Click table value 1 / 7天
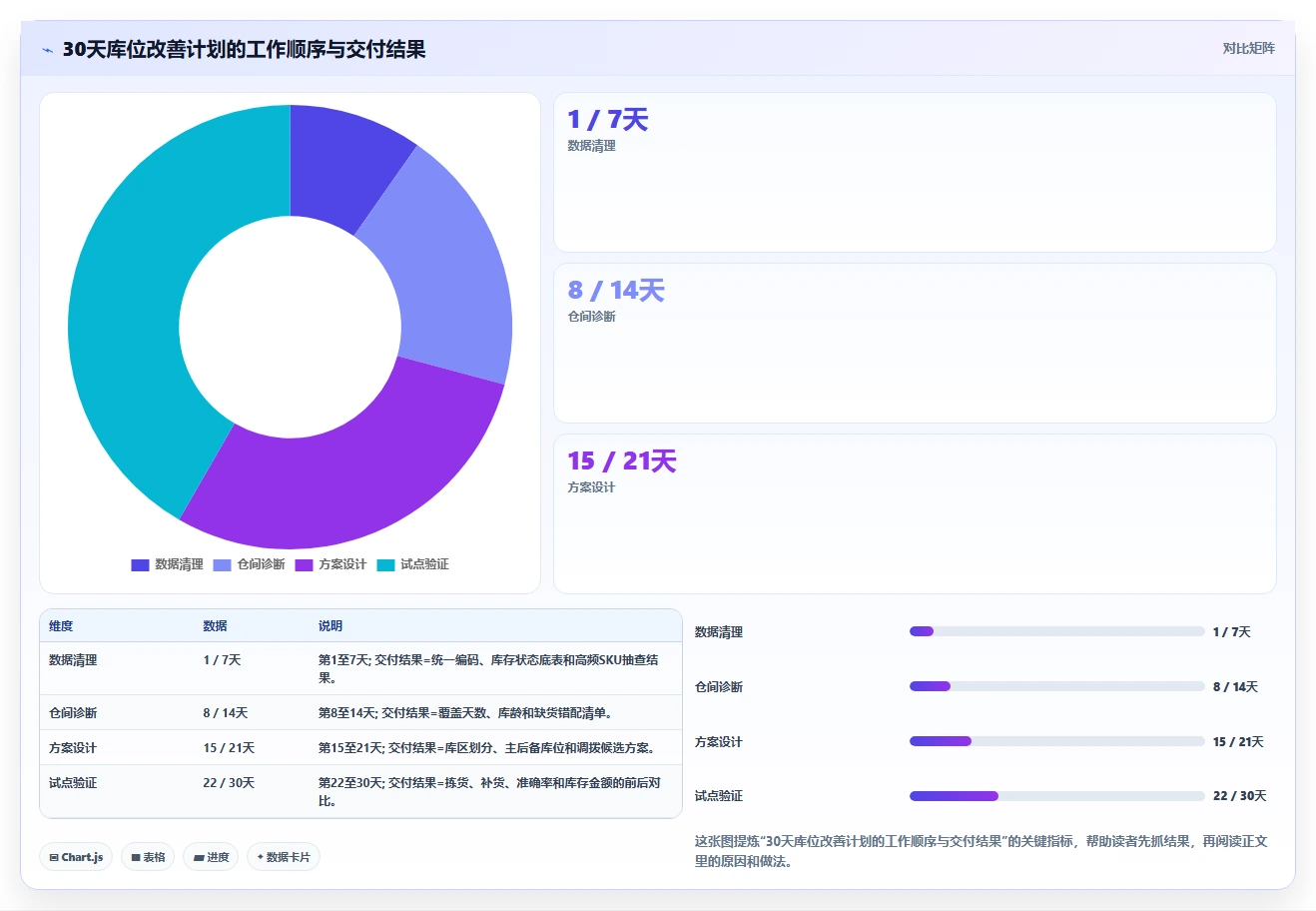 pos(222,660)
